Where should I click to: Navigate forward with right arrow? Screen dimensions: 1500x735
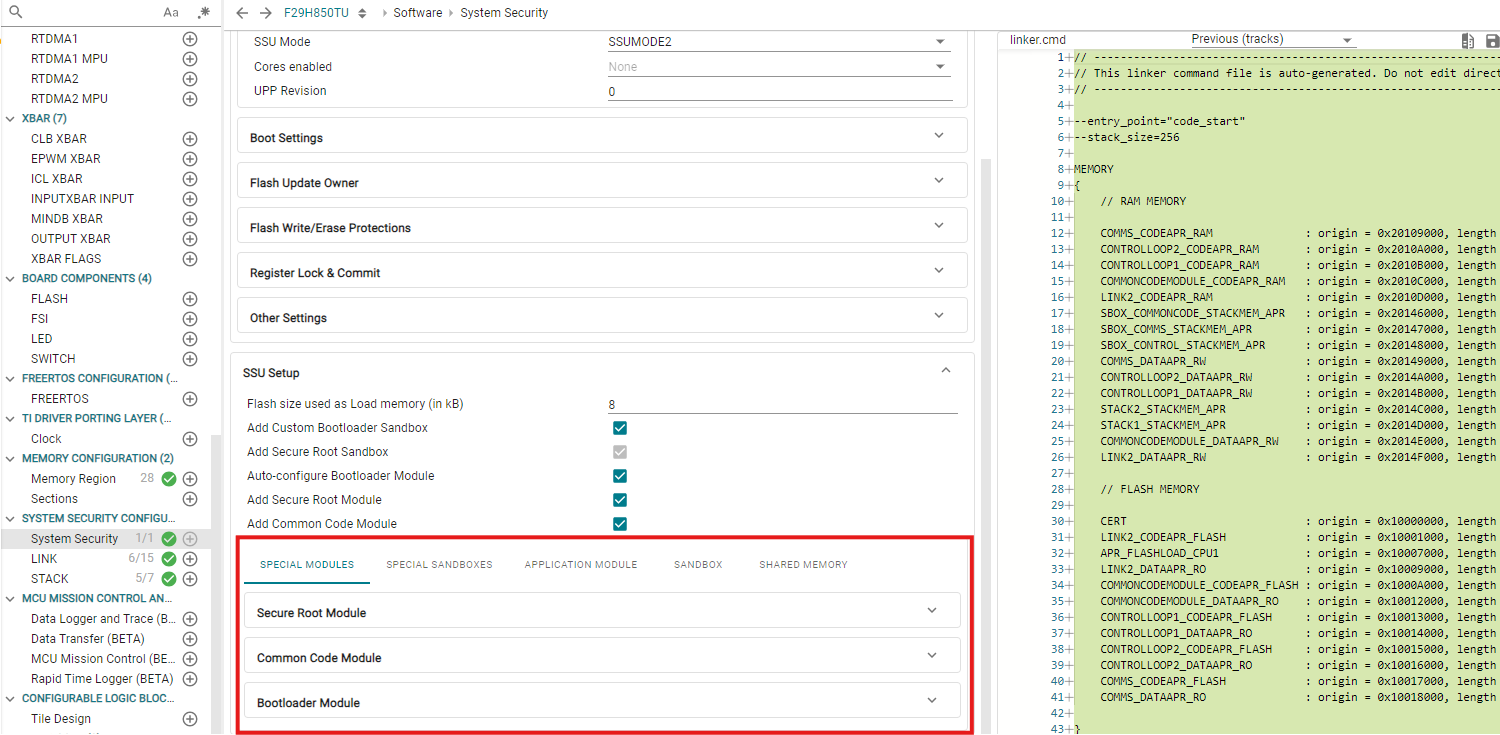[265, 13]
